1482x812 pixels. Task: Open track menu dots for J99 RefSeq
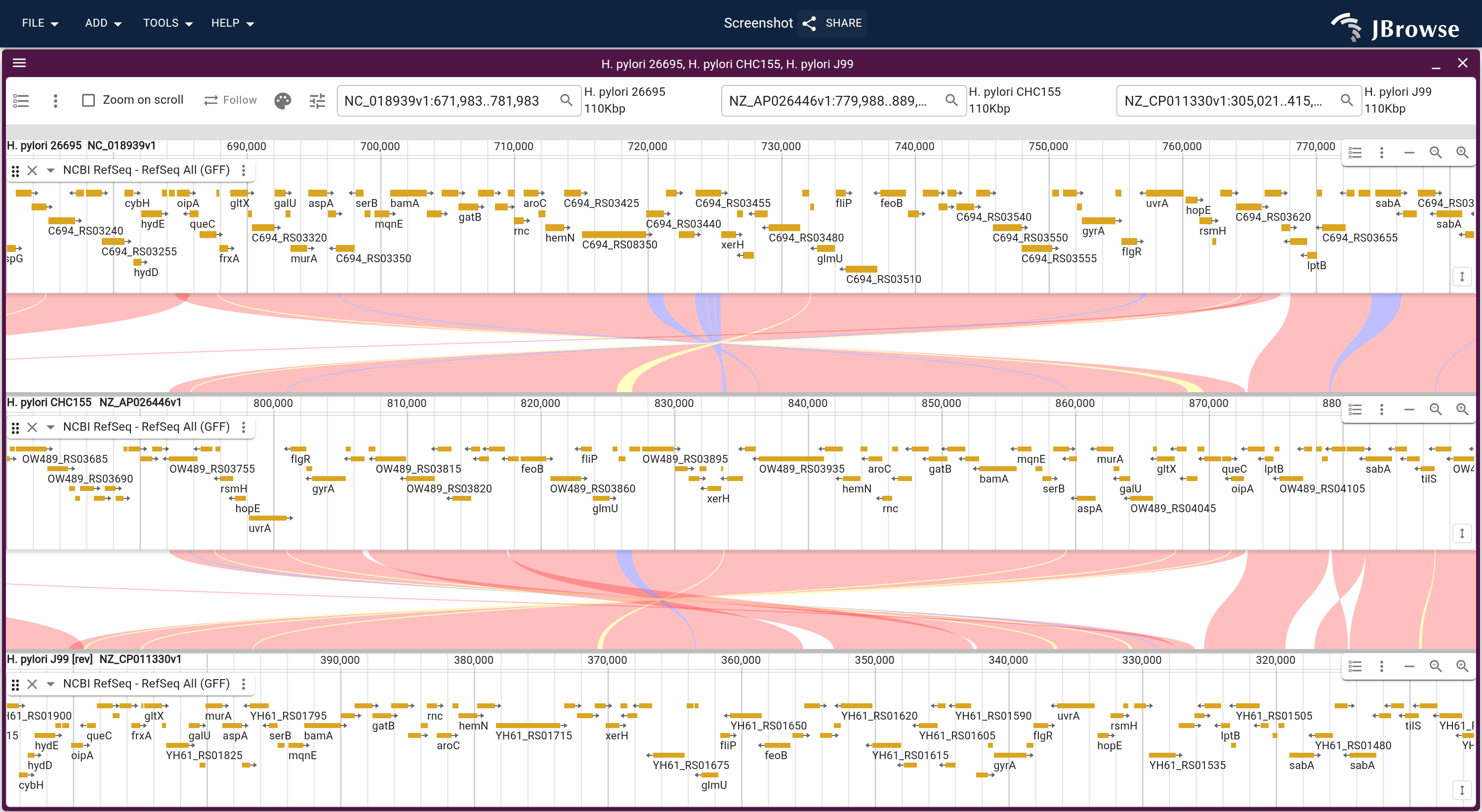pyautogui.click(x=244, y=684)
